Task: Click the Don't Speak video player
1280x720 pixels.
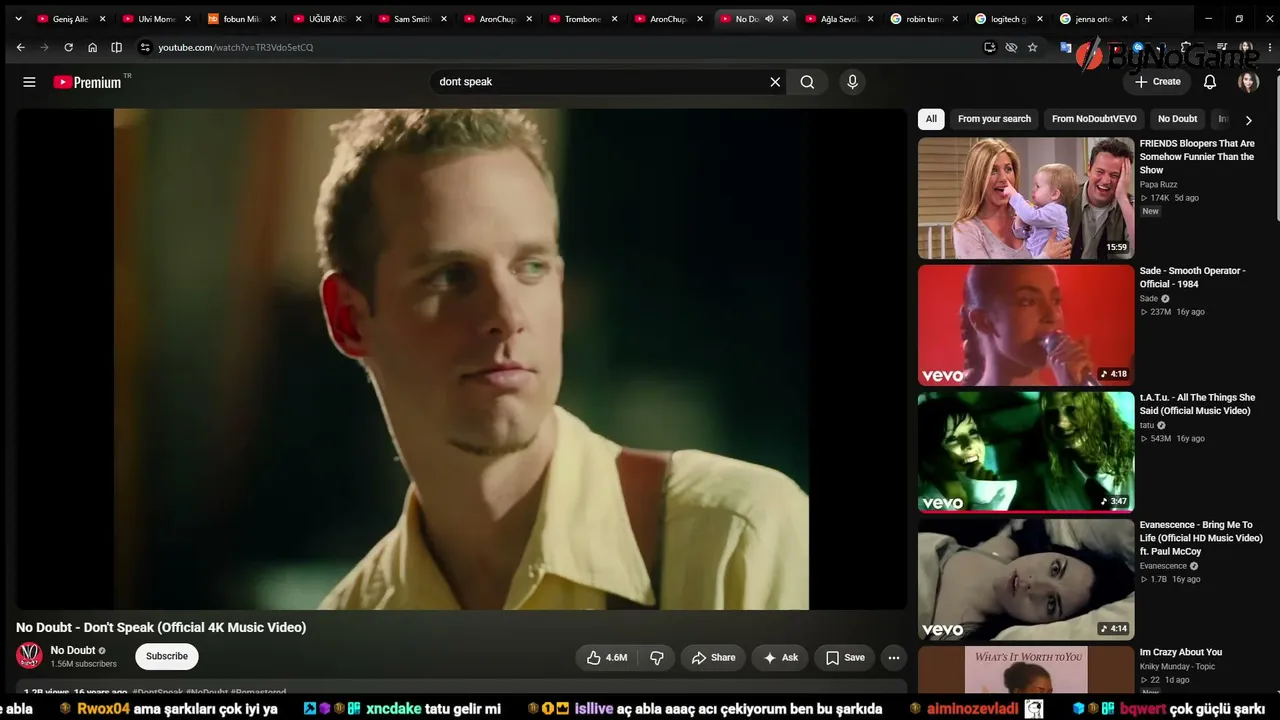Action: coord(461,359)
